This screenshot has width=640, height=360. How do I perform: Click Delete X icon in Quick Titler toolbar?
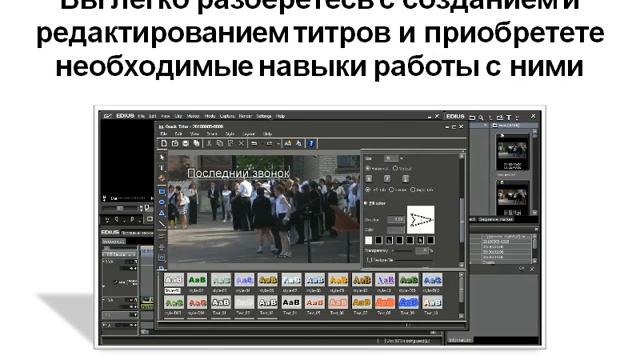[241, 144]
